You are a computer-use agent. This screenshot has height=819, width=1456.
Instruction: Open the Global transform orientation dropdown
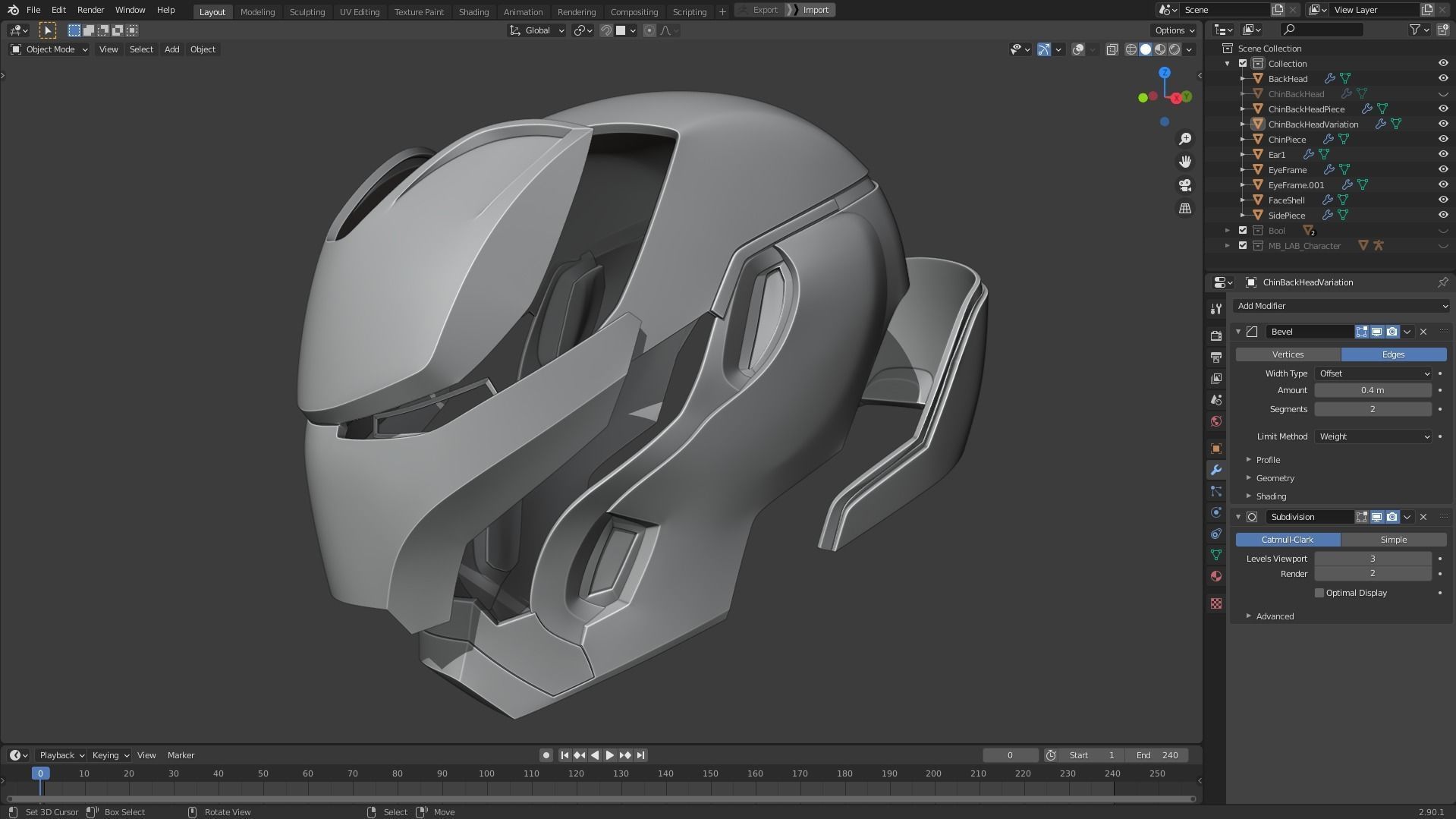[x=537, y=30]
